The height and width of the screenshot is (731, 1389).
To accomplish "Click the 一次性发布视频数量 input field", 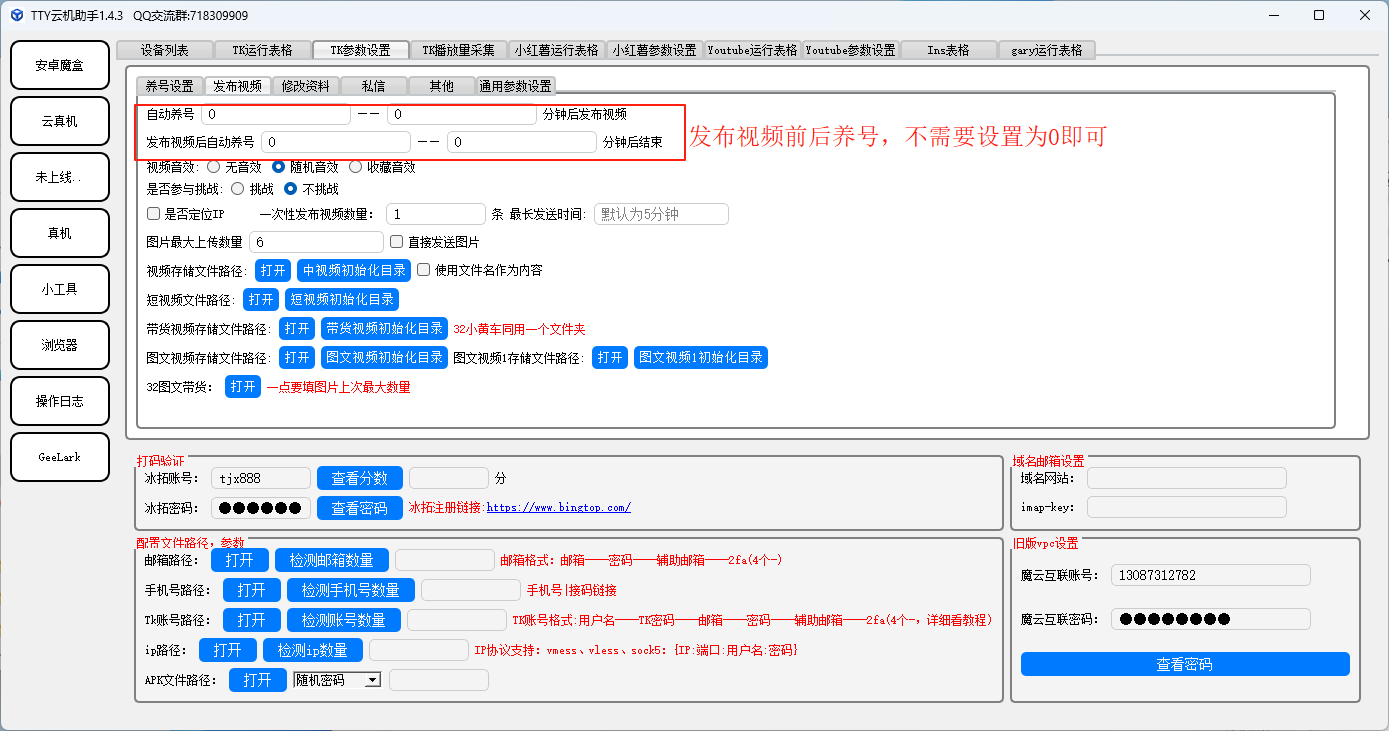I will click(x=436, y=214).
